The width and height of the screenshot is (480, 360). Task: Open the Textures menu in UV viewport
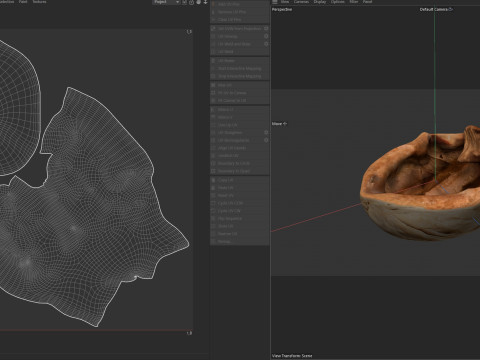(x=39, y=2)
